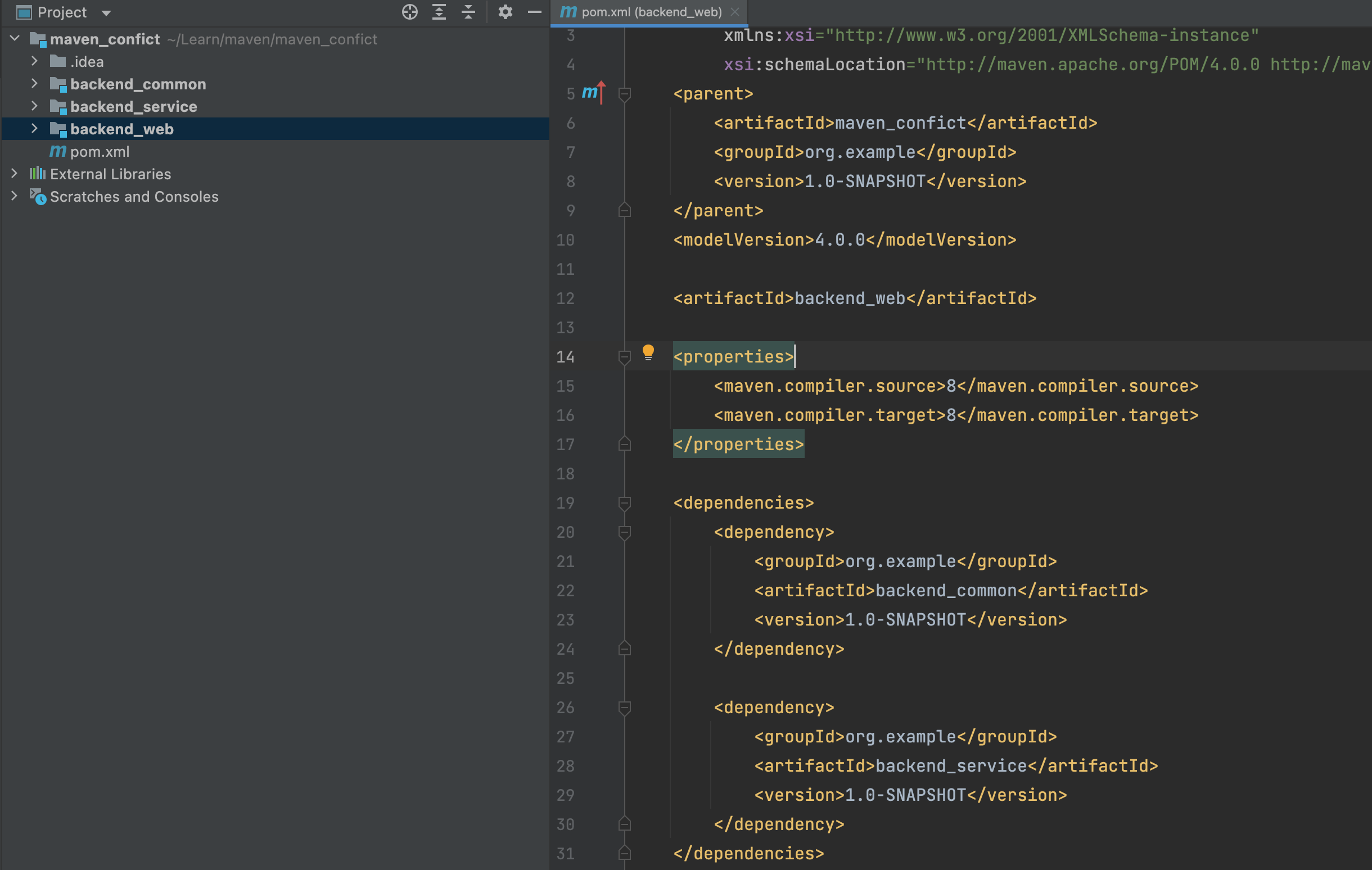Expand Scratches and Consoles node

tap(14, 196)
